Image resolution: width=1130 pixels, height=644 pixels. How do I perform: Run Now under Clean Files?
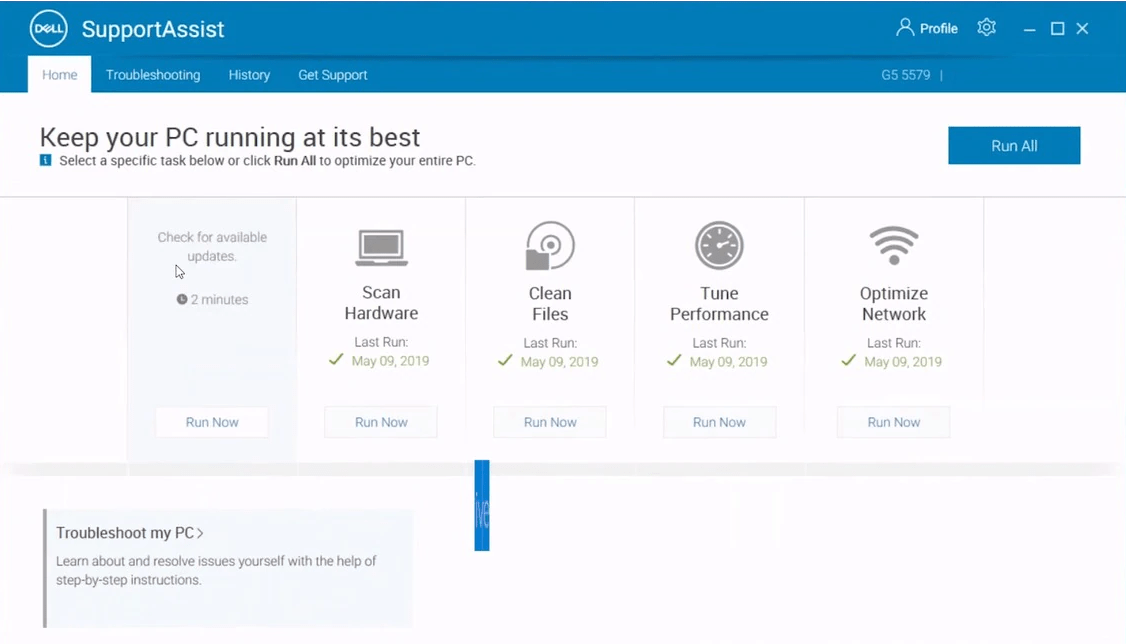point(550,422)
